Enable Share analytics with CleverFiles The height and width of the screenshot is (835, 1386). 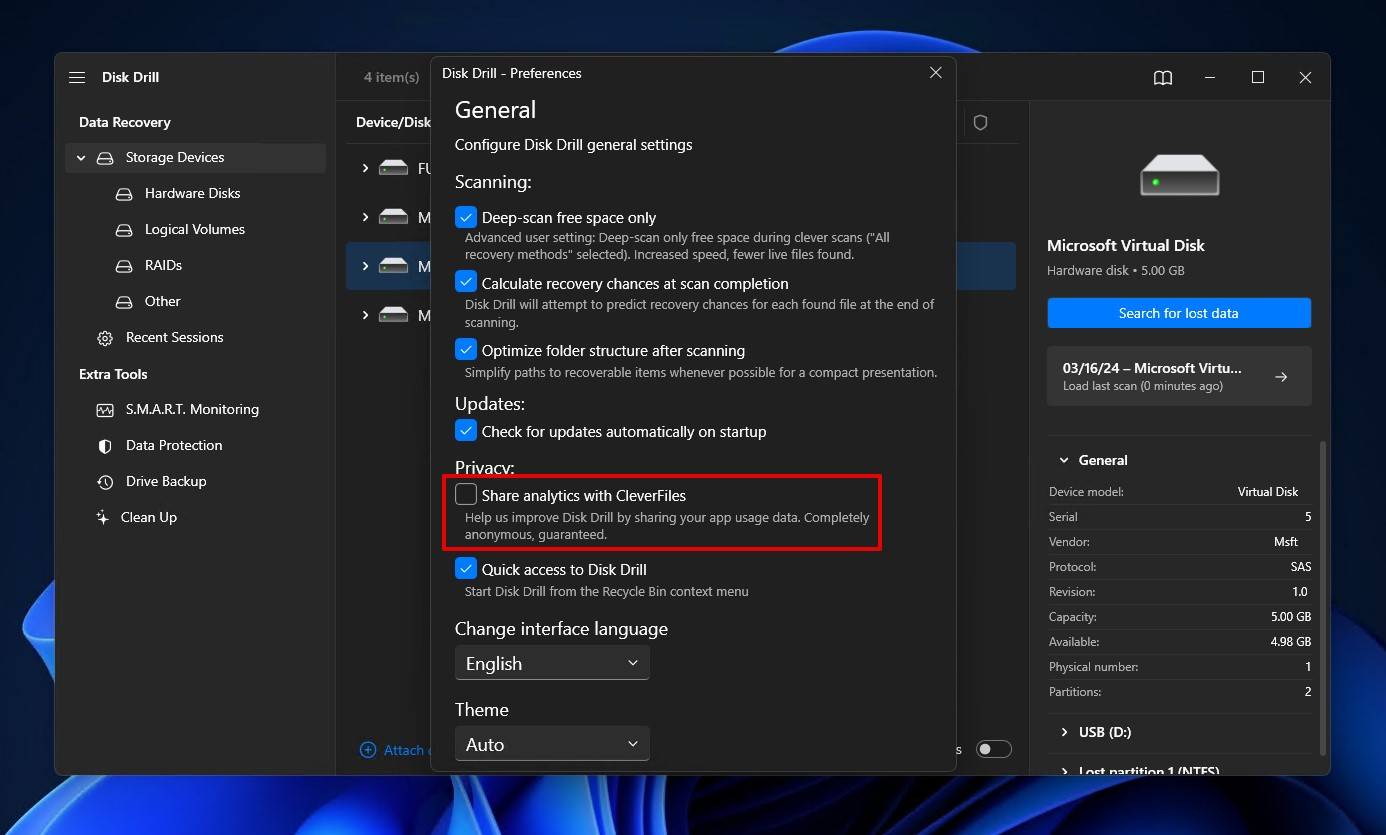click(x=466, y=494)
